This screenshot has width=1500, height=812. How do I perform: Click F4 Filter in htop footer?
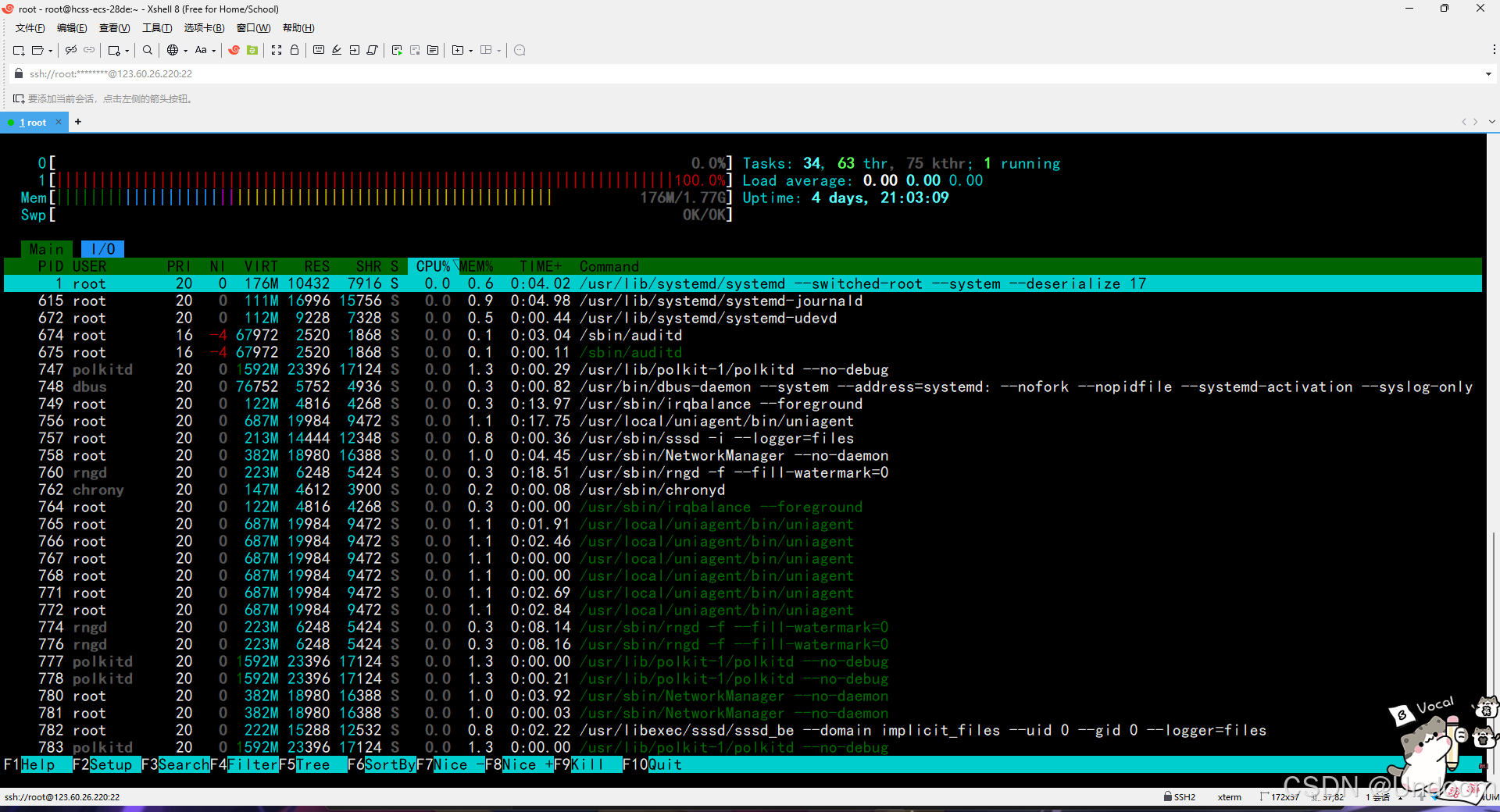[245, 764]
